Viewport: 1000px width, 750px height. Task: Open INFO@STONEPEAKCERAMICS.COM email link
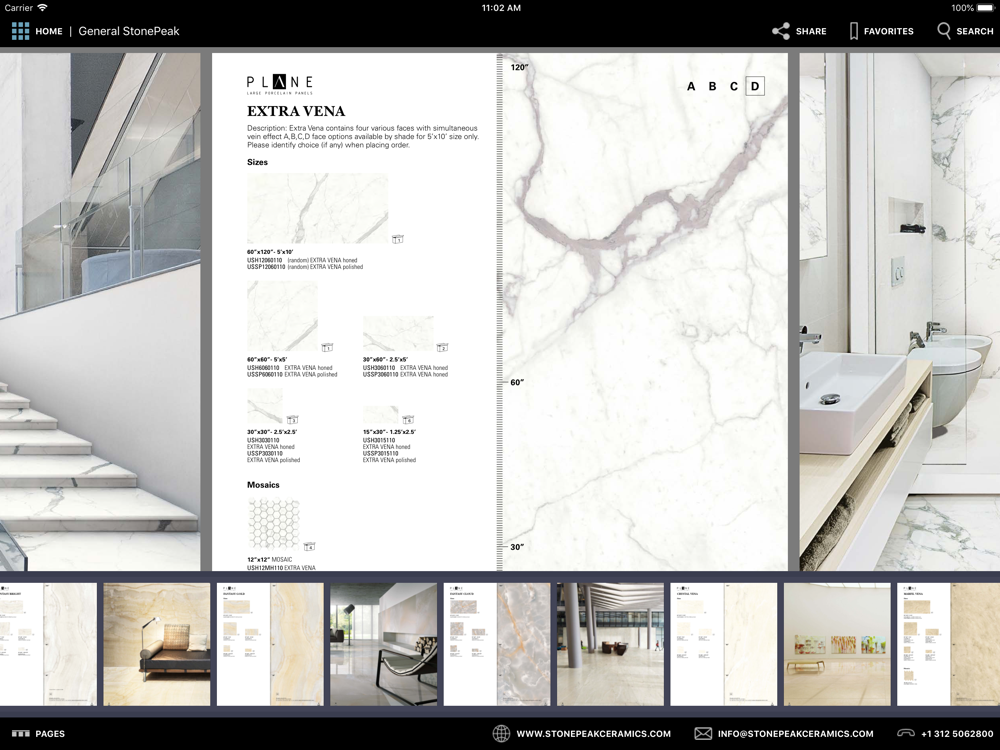point(795,733)
